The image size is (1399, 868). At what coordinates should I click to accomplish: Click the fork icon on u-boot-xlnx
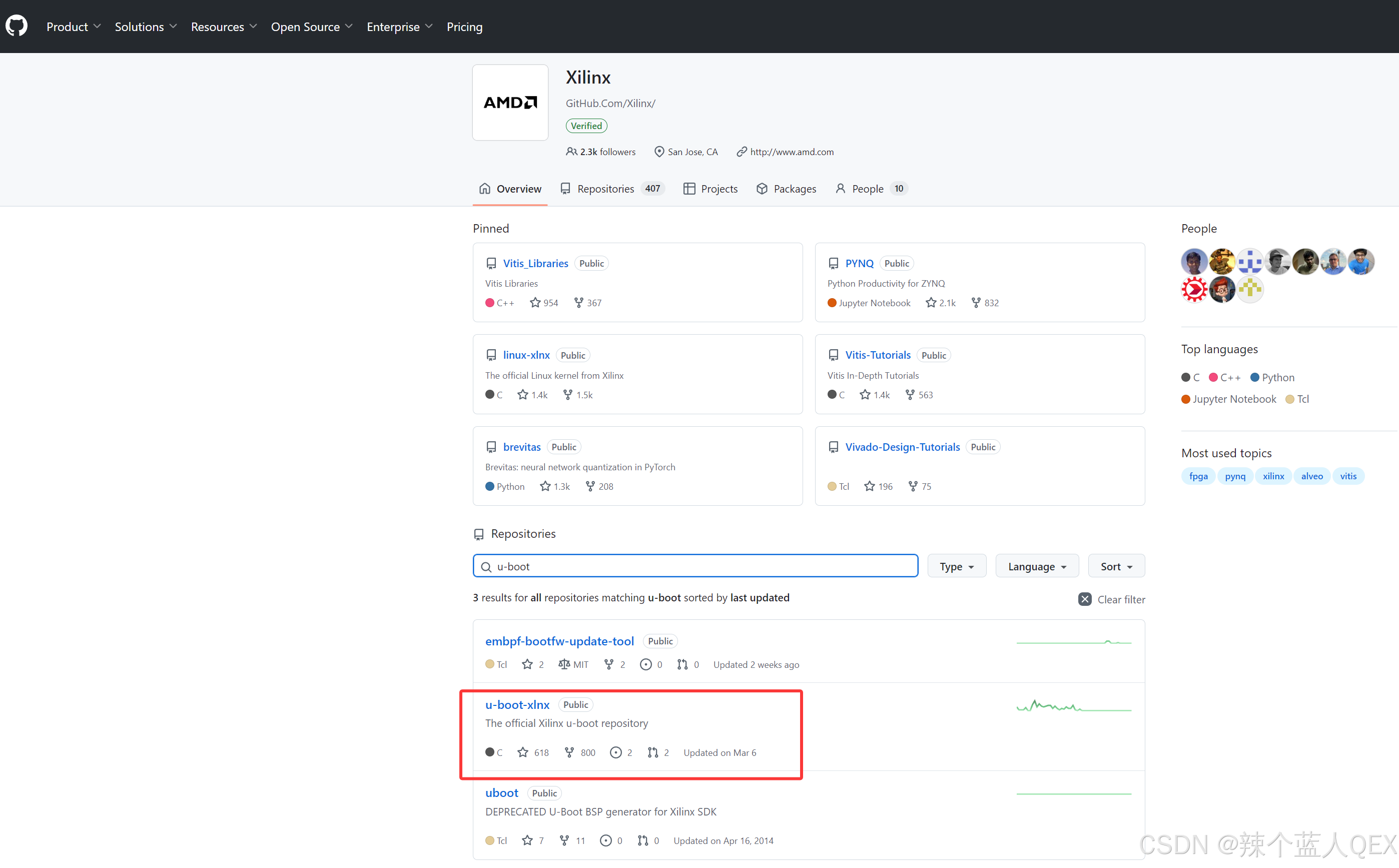(569, 752)
